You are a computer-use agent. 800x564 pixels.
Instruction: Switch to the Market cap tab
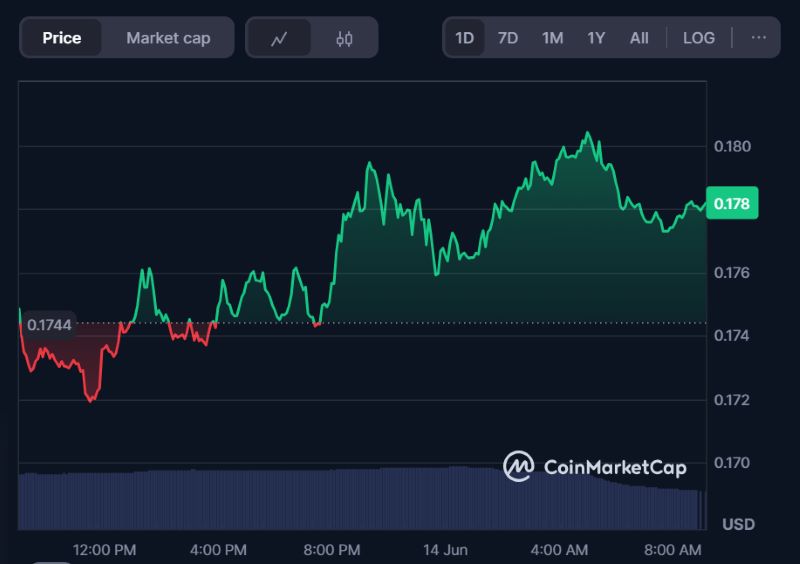pos(168,38)
